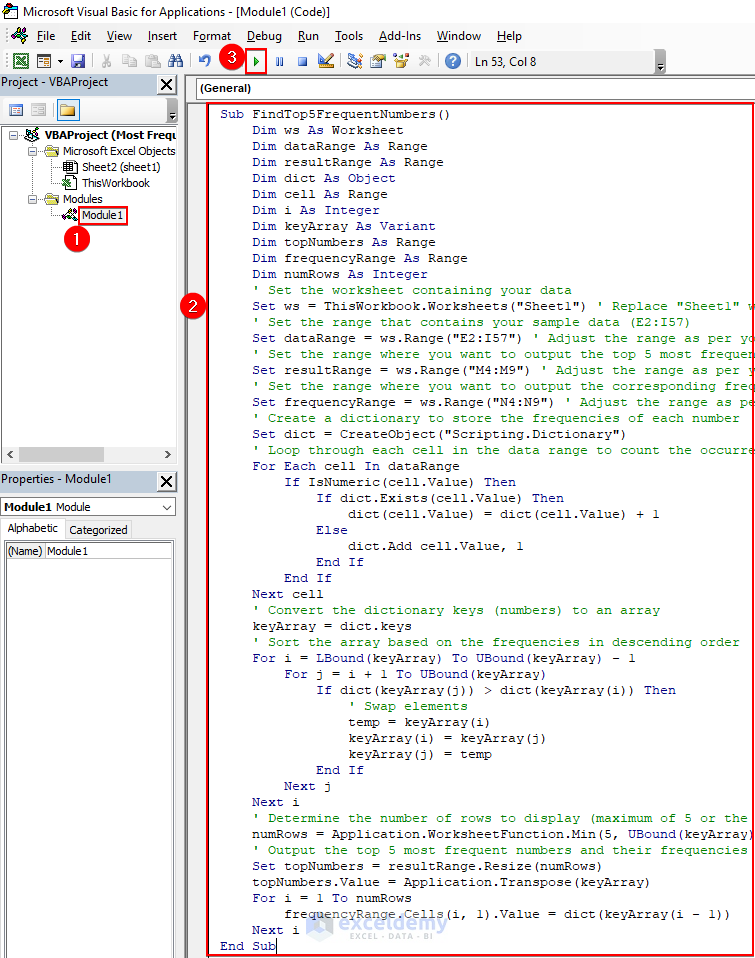Viewport: 755px width, 958px height.
Task: Click the Project pane scrollbar left arrow
Action: coord(10,455)
